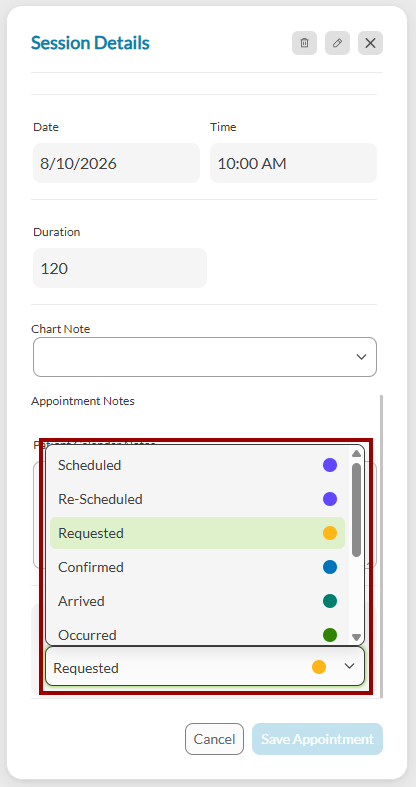Click the Save Appointment button

coord(317,739)
